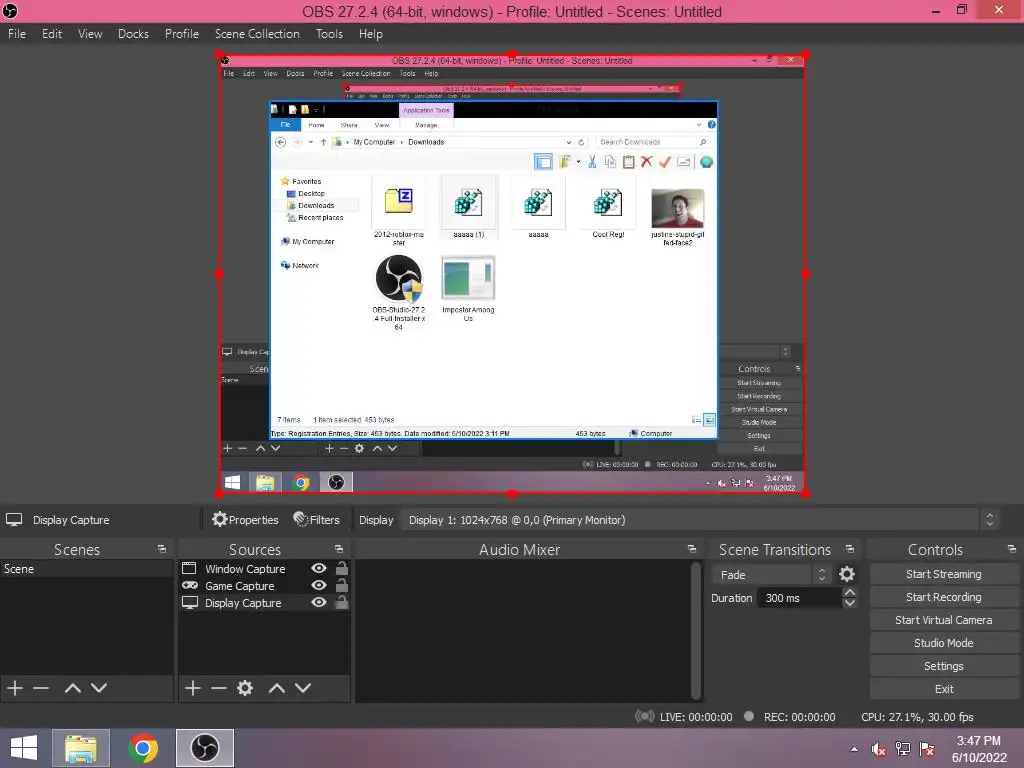Click the Exit button

point(944,688)
